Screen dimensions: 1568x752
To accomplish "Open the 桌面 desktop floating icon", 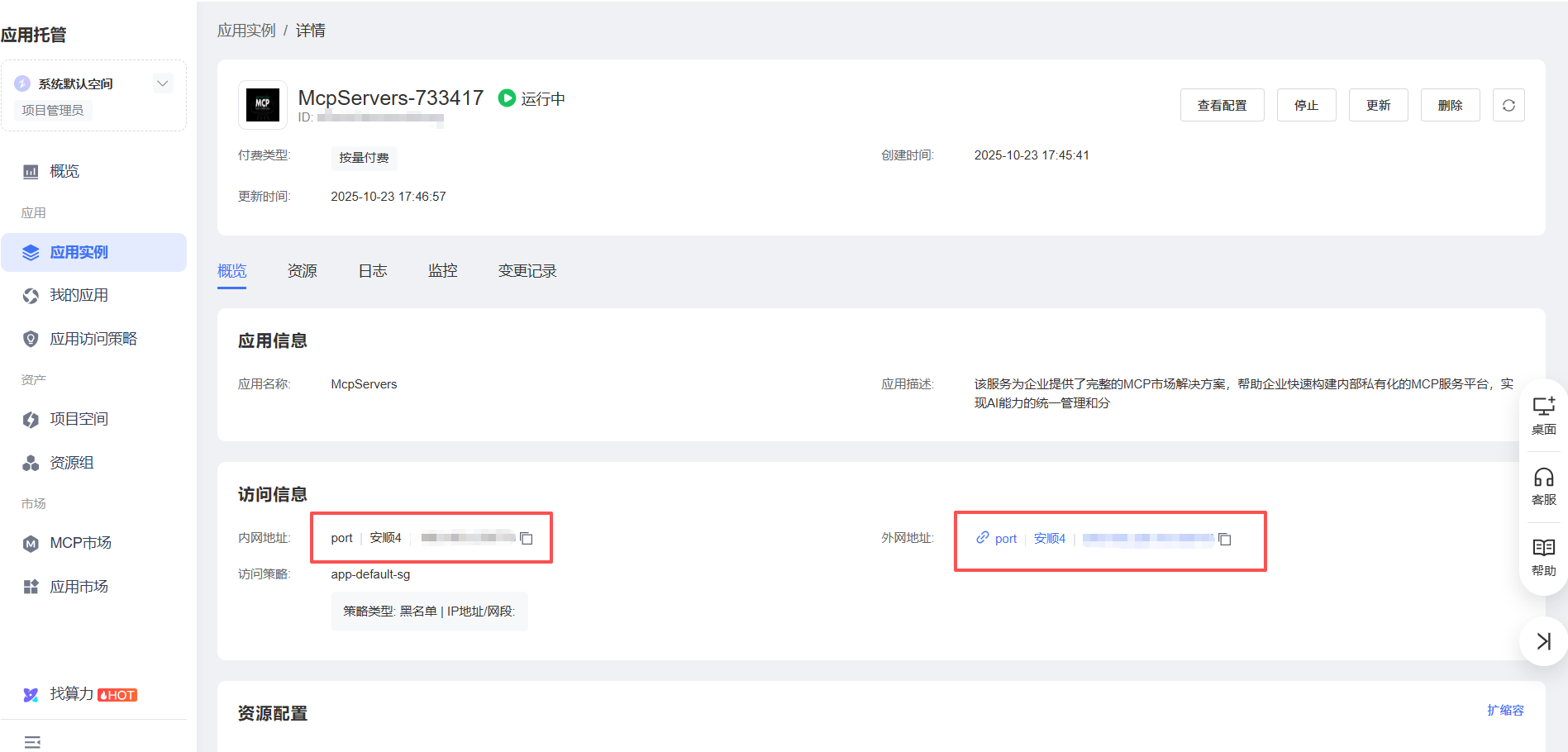I will click(1543, 415).
